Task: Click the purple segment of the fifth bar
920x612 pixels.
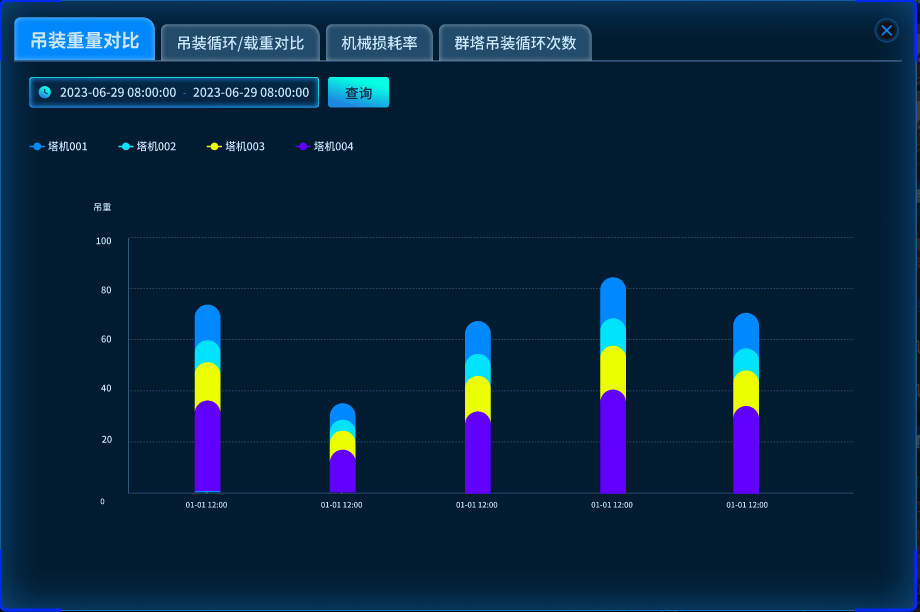Action: point(746,455)
